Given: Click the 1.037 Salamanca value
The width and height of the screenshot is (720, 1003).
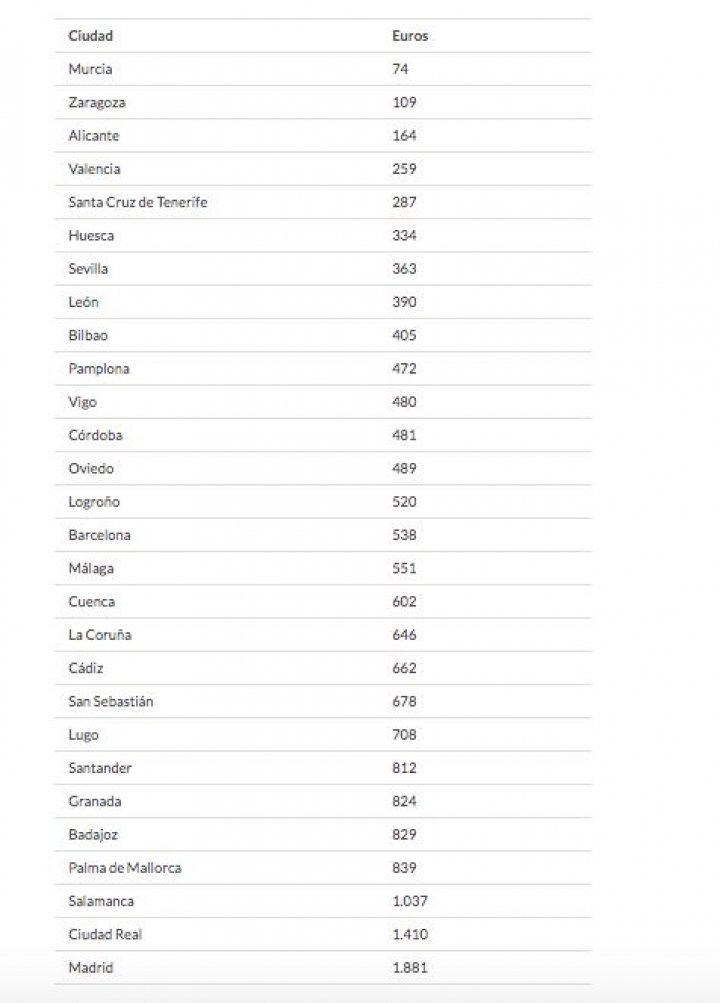Looking at the screenshot, I should click(x=410, y=901).
